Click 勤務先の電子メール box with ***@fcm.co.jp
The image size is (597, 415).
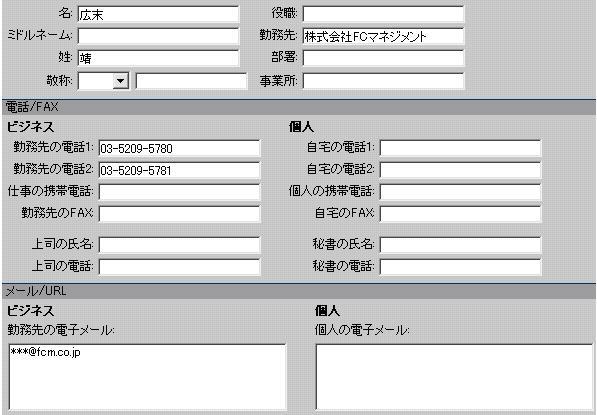pyautogui.click(x=147, y=377)
